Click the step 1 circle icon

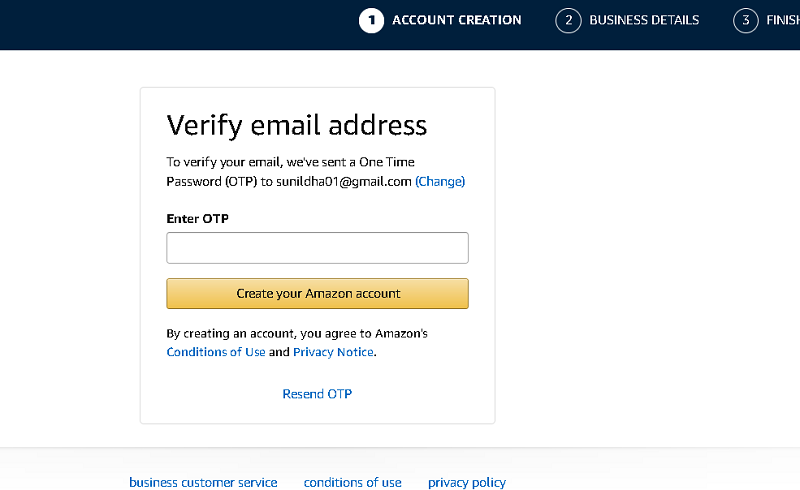pyautogui.click(x=371, y=20)
